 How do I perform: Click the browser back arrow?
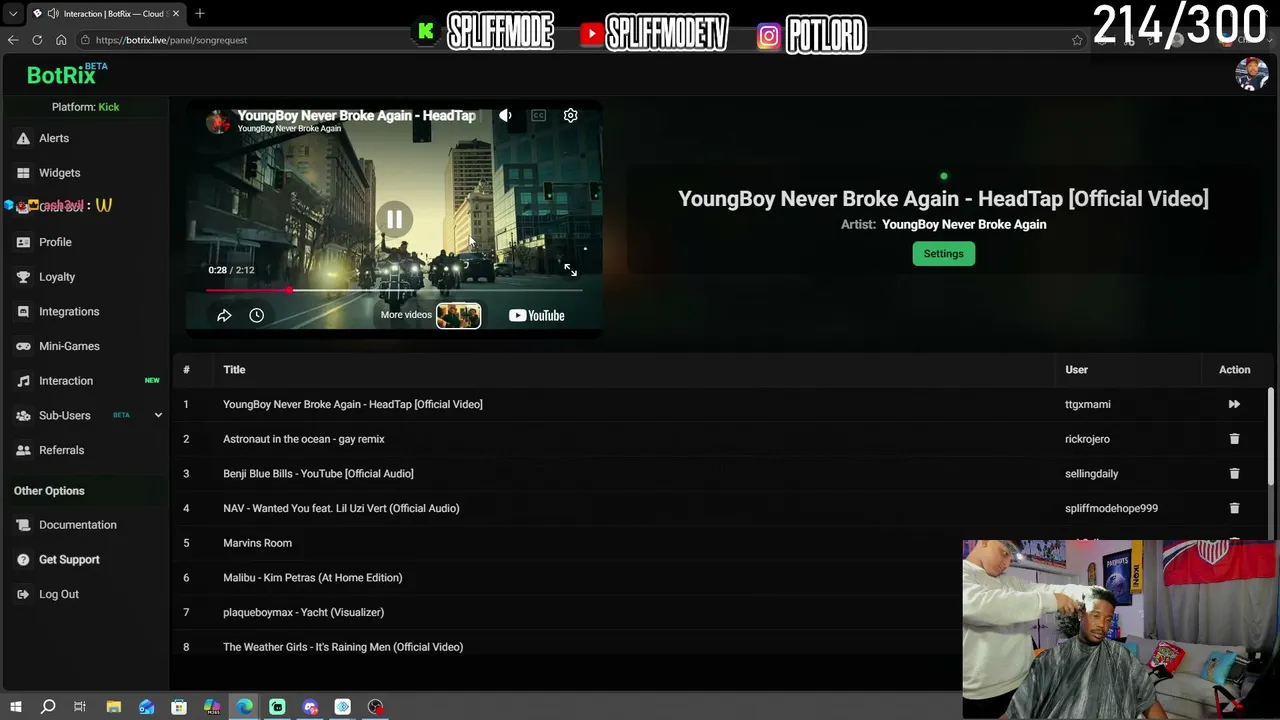click(13, 40)
